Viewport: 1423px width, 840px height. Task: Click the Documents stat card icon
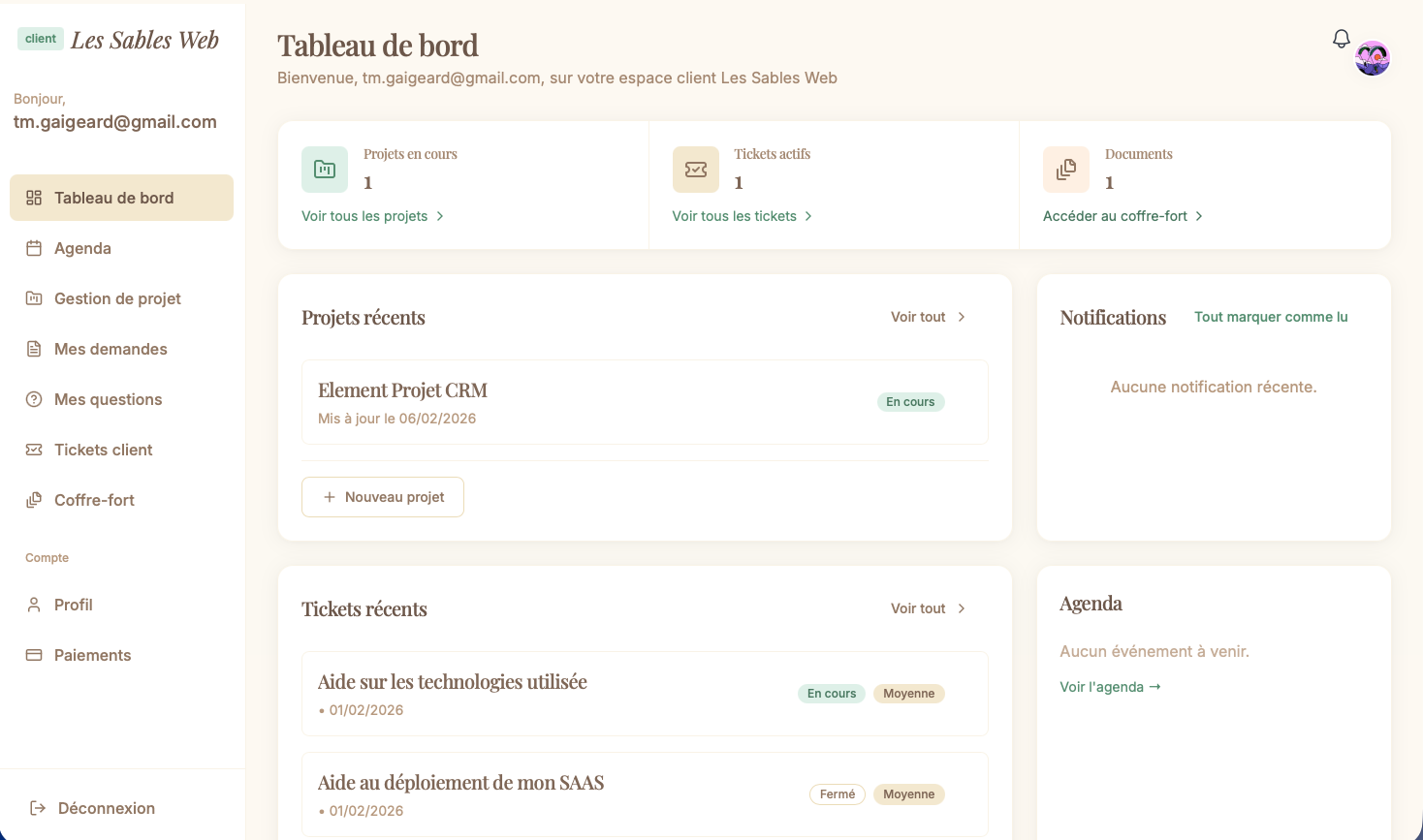click(1066, 170)
